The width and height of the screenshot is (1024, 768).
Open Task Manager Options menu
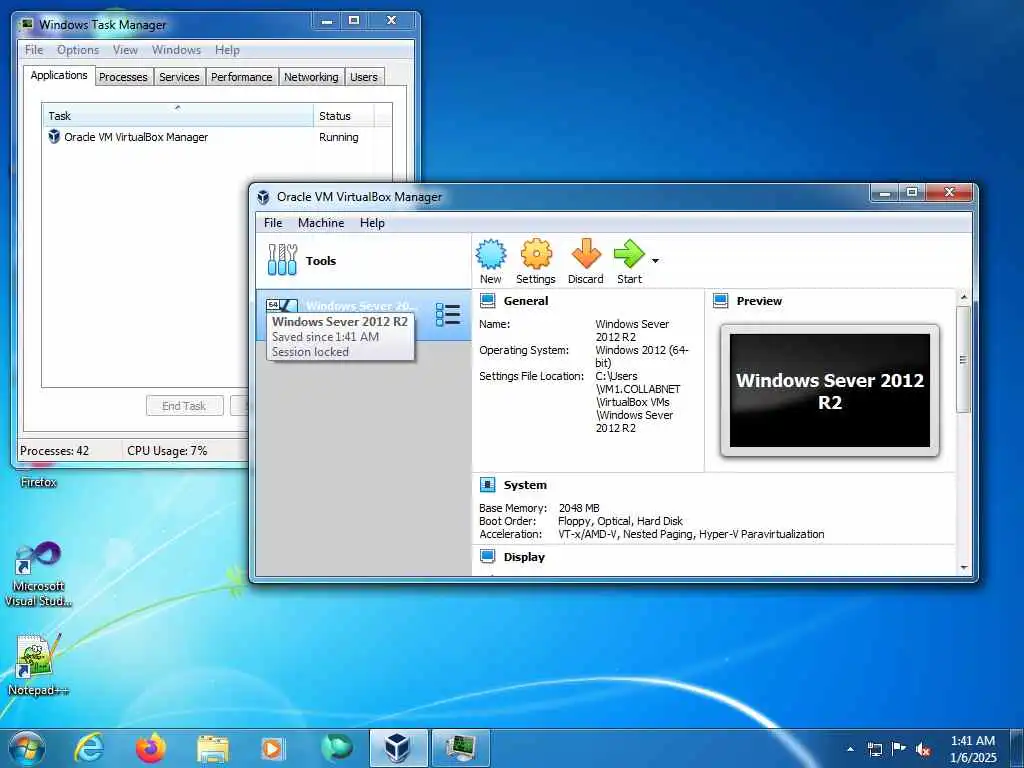point(78,50)
